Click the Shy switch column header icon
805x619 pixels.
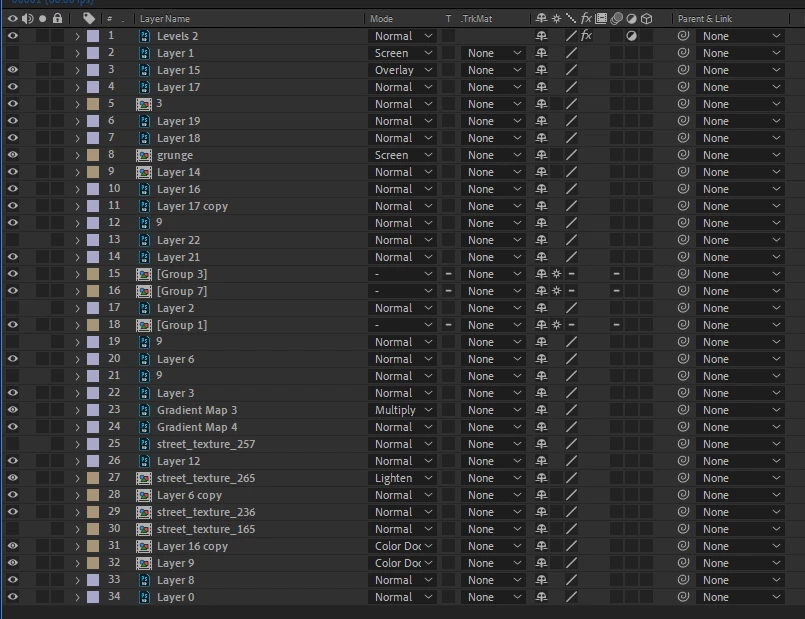(541, 19)
